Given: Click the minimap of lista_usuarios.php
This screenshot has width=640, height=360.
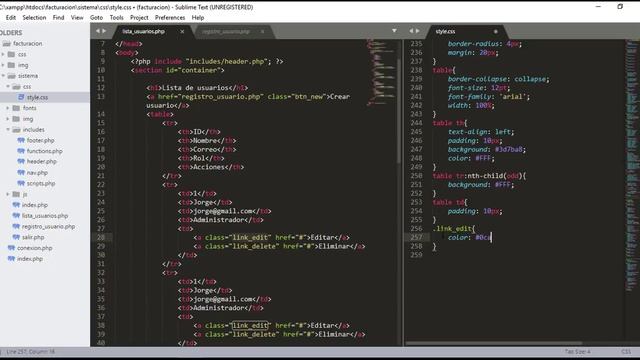Looking at the screenshot, I should pos(380,73).
